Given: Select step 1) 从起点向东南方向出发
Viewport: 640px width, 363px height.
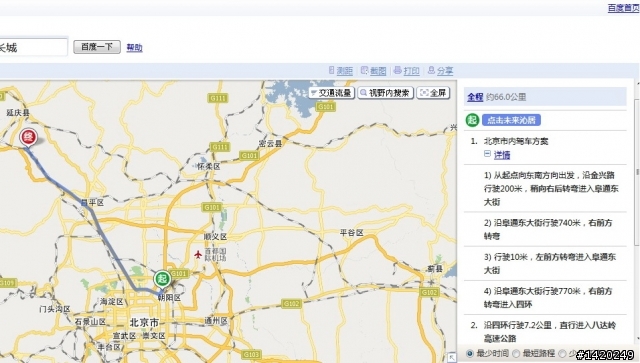Looking at the screenshot, I should (551, 188).
